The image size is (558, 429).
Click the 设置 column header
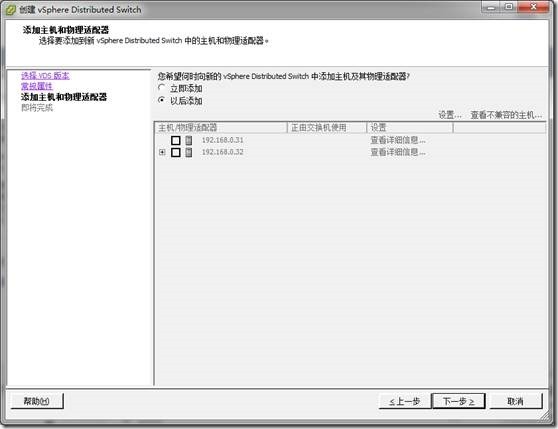click(410, 127)
